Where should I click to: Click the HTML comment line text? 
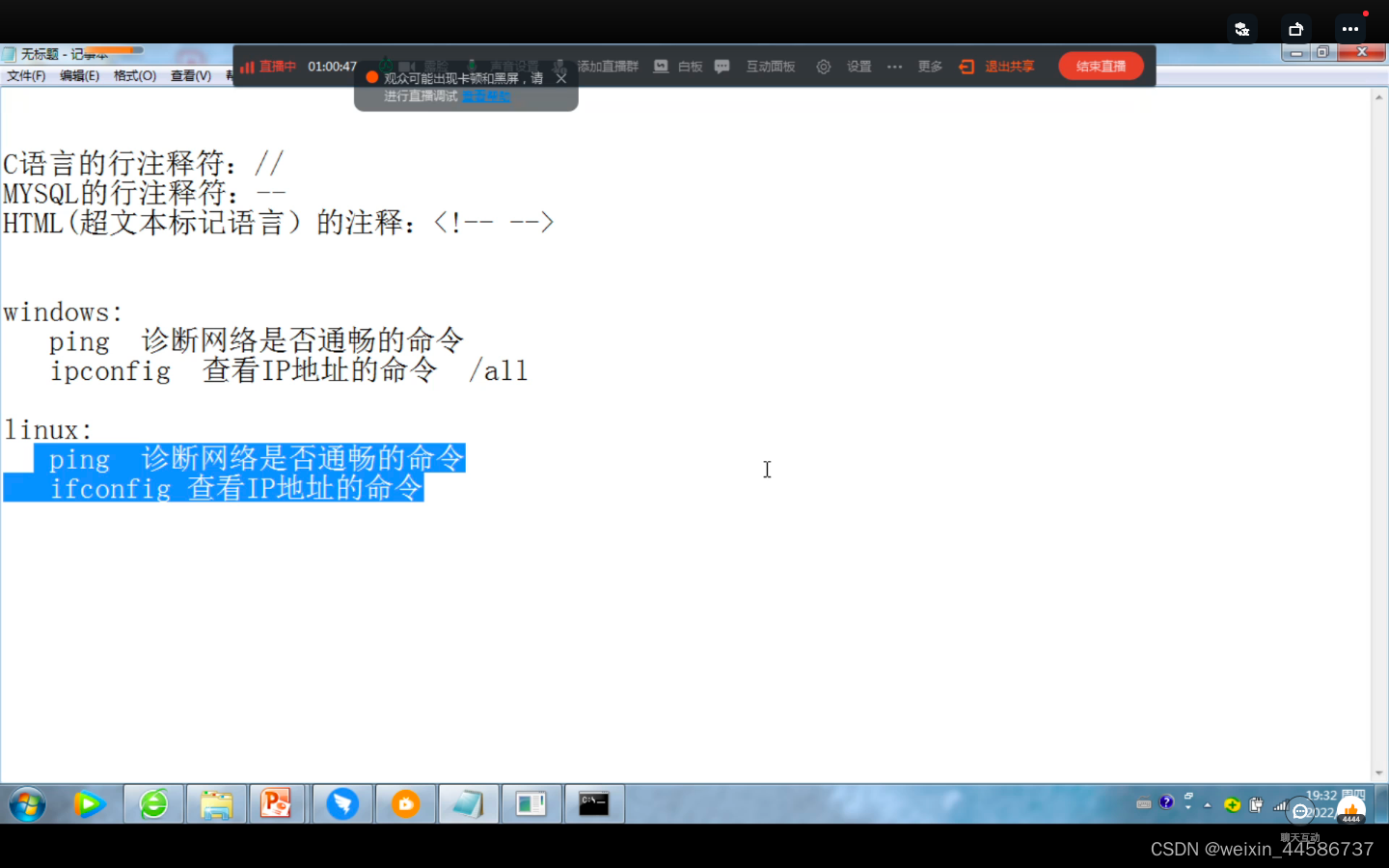pos(278,223)
